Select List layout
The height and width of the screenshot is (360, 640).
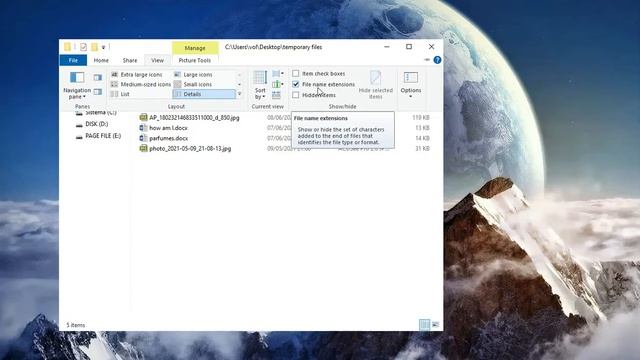[x=140, y=94]
